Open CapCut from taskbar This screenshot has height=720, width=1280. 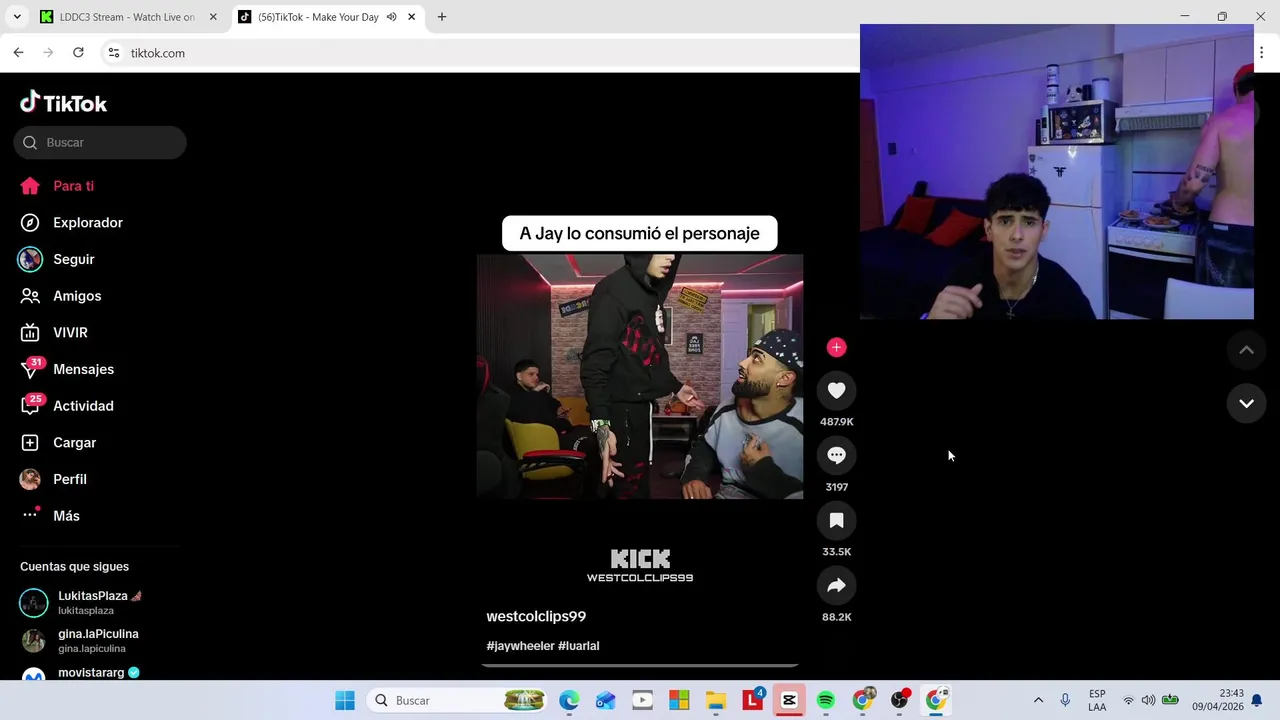click(789, 701)
